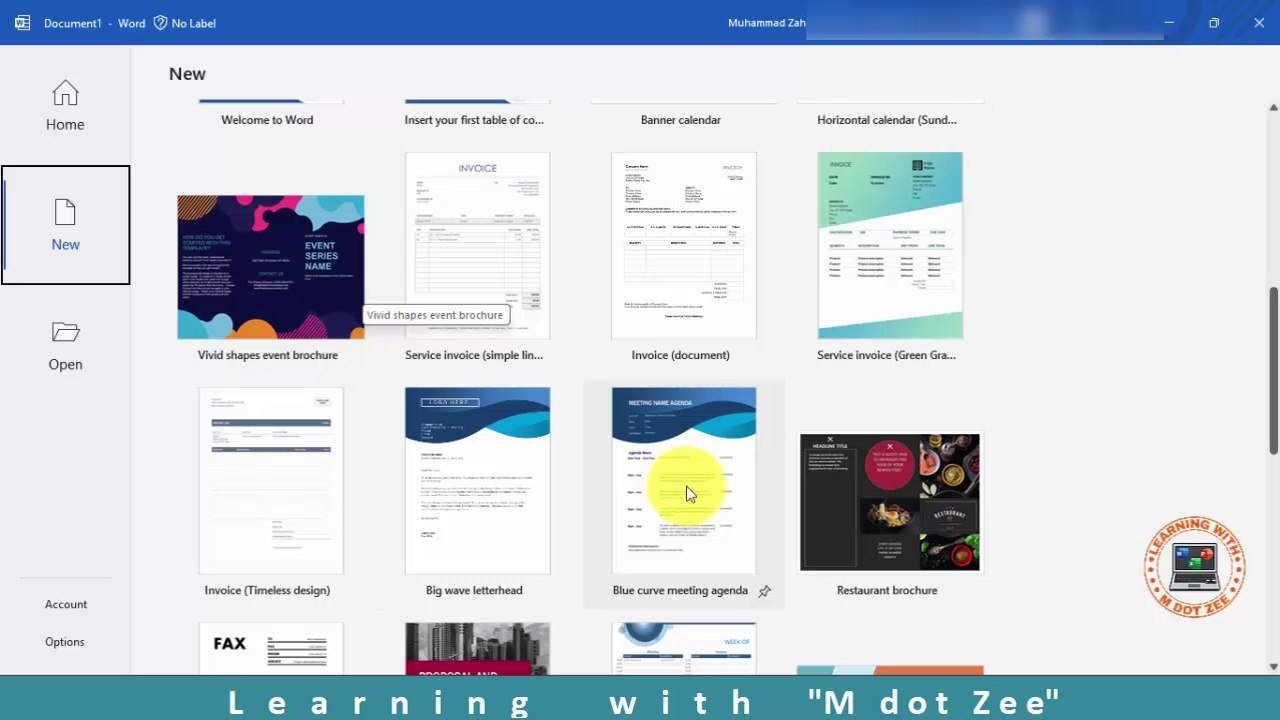This screenshot has width=1280, height=720.
Task: Click the Invoice (Timeless design) caption
Action: pyautogui.click(x=267, y=590)
